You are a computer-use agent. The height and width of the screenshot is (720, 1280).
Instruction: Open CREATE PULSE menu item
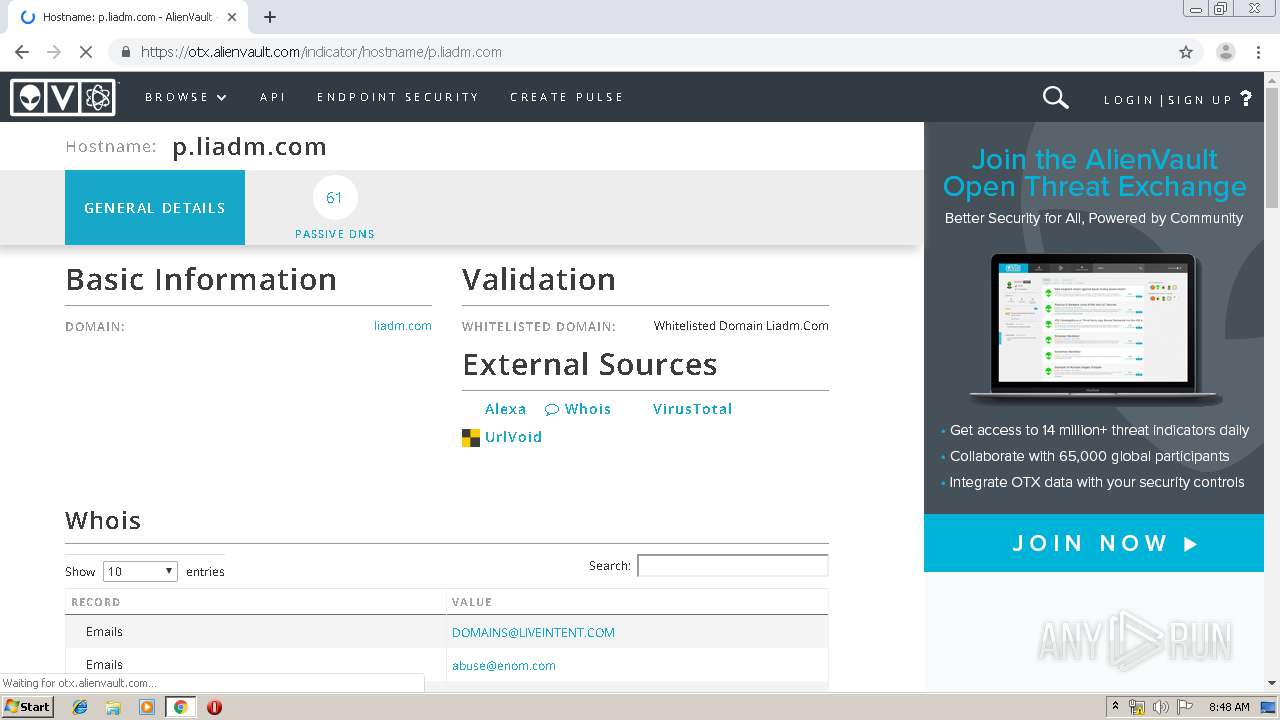(567, 97)
